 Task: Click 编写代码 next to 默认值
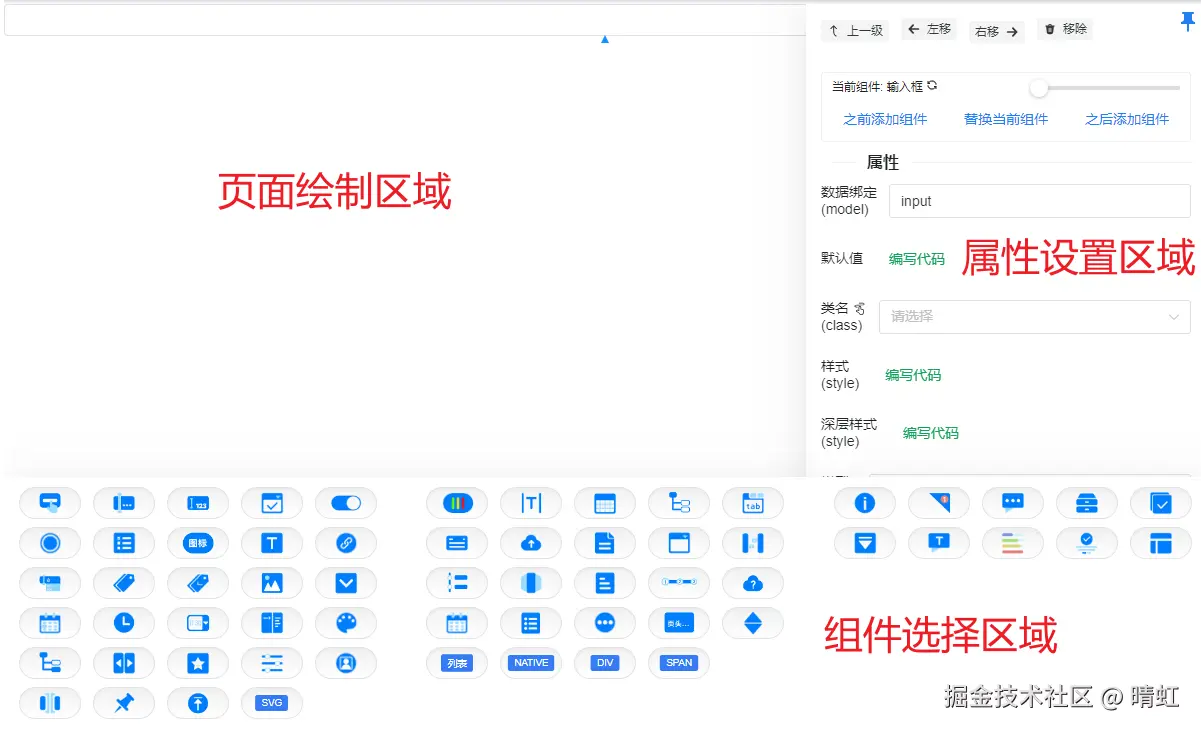tap(916, 258)
